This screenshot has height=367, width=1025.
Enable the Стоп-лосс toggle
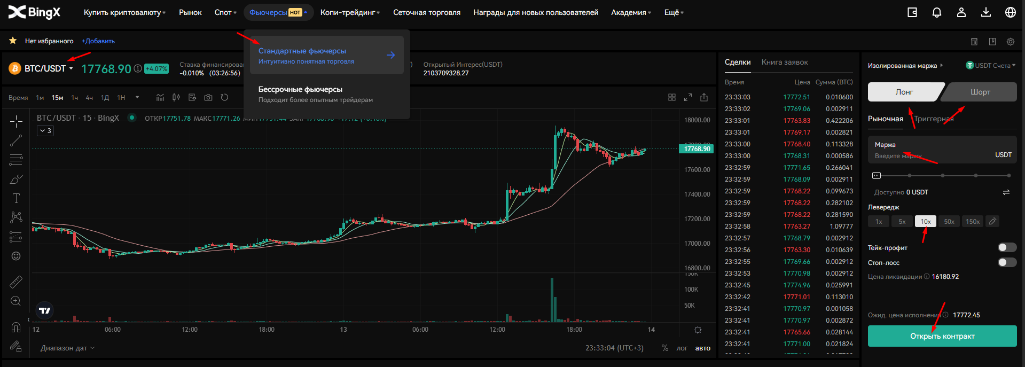1007,262
